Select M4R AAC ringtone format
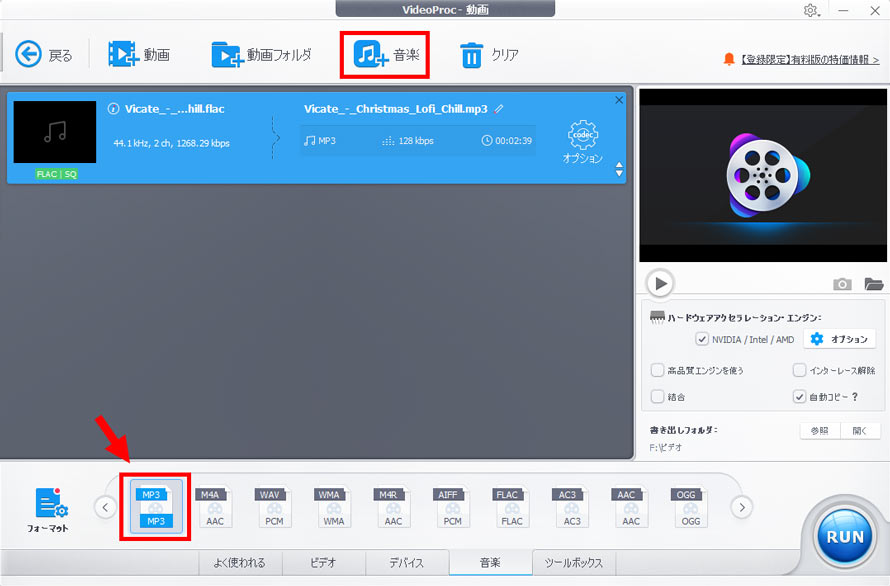Image resolution: width=890 pixels, height=586 pixels. 392,507
